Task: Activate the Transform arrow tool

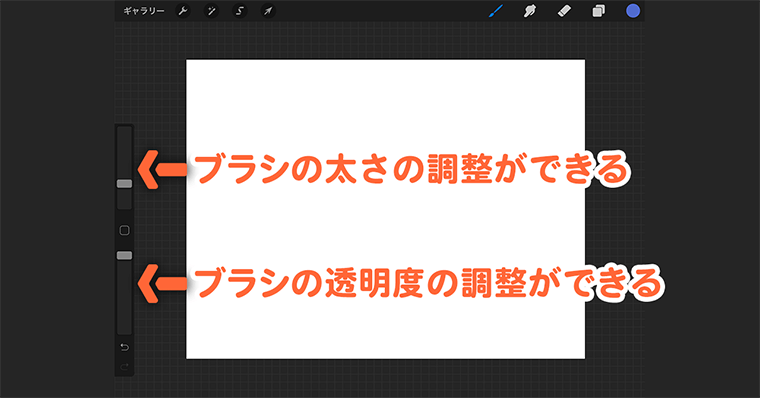Action: pyautogui.click(x=268, y=11)
